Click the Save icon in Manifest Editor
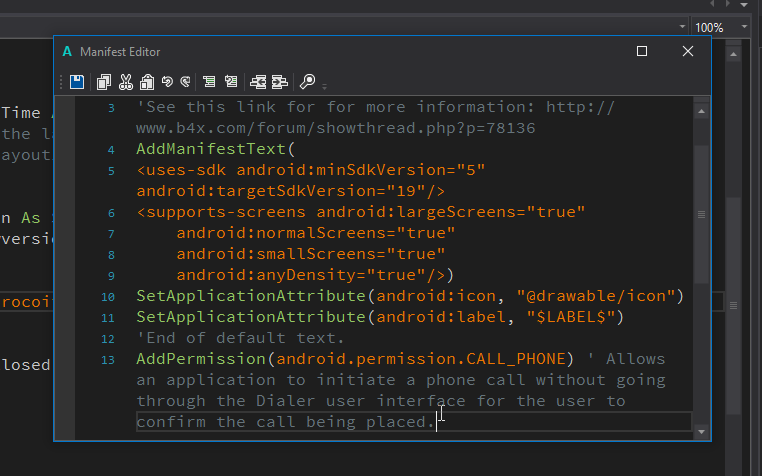The image size is (762, 476). 77,82
